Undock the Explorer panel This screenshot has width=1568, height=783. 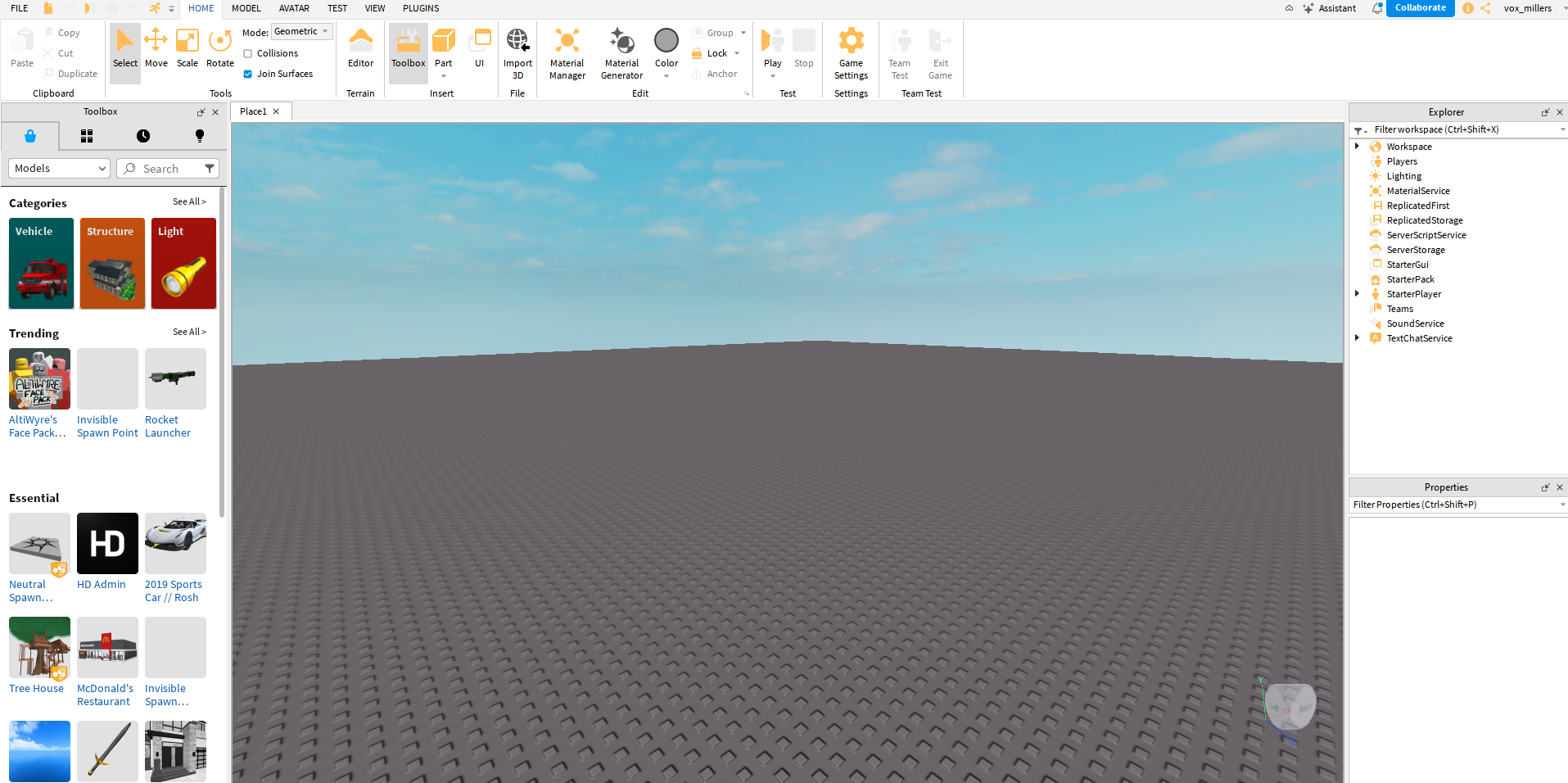[x=1545, y=112]
